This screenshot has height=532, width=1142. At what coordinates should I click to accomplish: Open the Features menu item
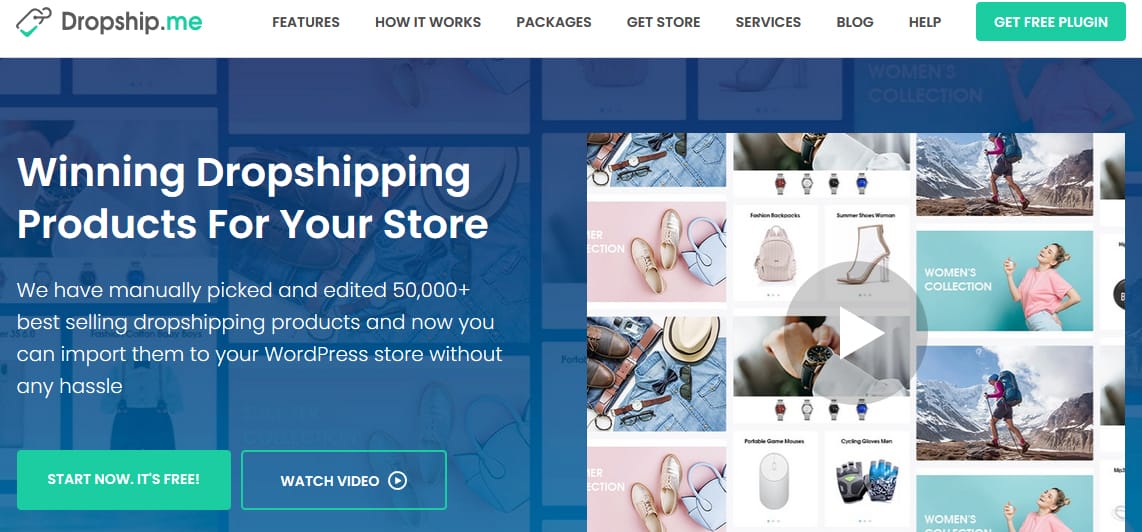pyautogui.click(x=306, y=23)
